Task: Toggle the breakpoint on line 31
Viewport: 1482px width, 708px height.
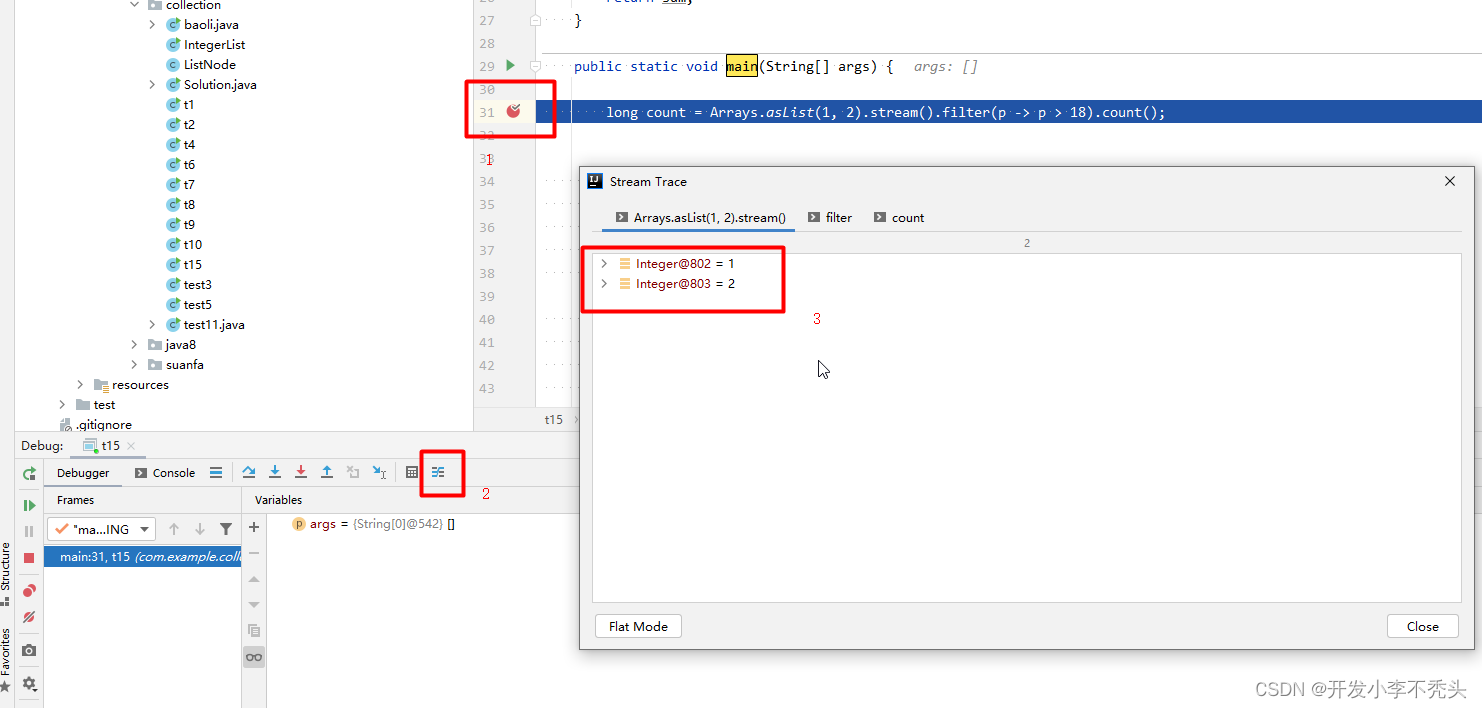Action: click(x=512, y=111)
